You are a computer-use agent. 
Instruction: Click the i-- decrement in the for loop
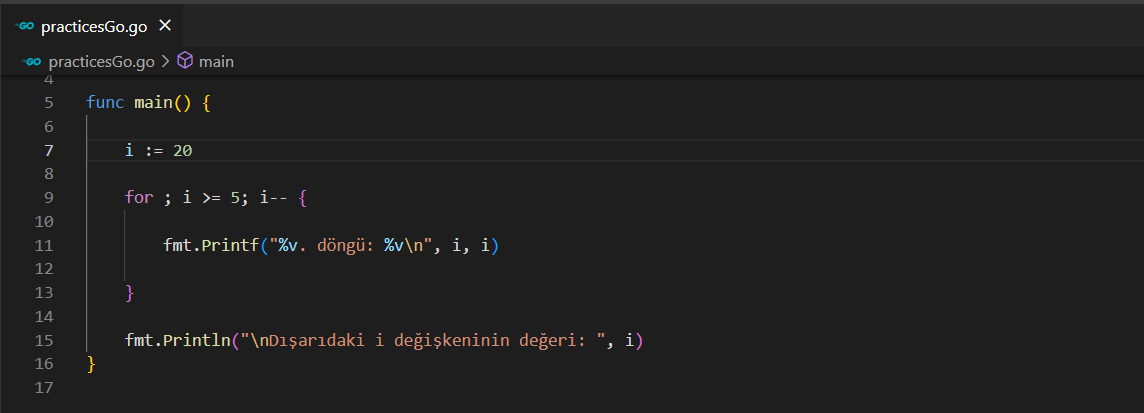click(x=270, y=198)
